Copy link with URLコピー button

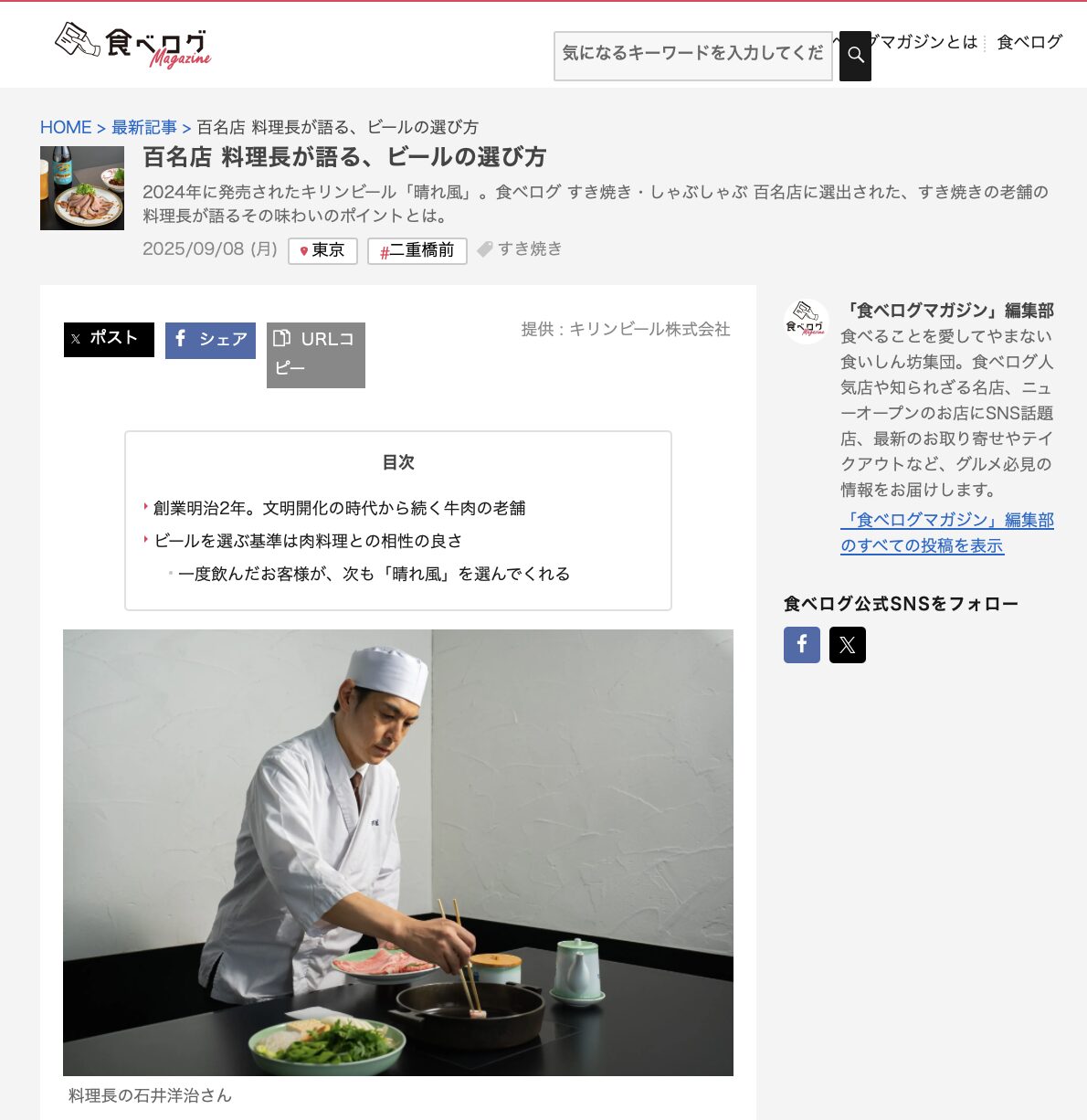(x=316, y=354)
